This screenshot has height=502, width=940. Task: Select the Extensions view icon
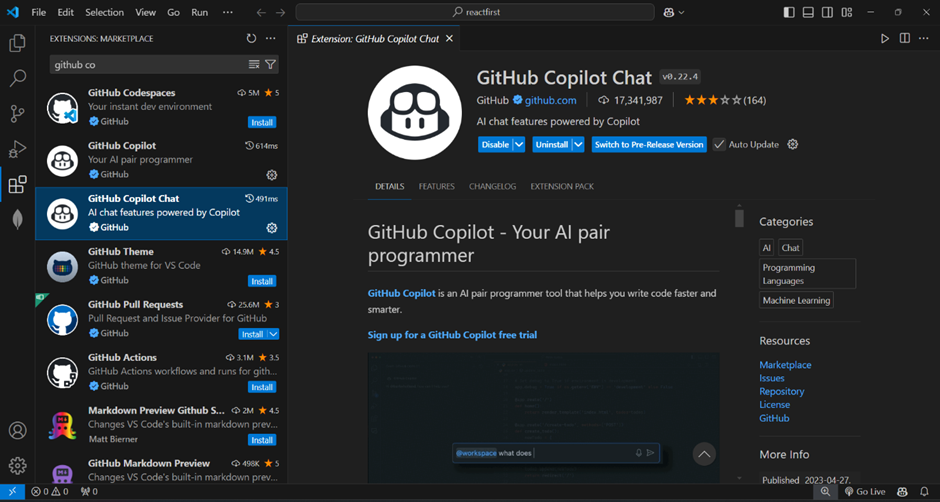(17, 184)
